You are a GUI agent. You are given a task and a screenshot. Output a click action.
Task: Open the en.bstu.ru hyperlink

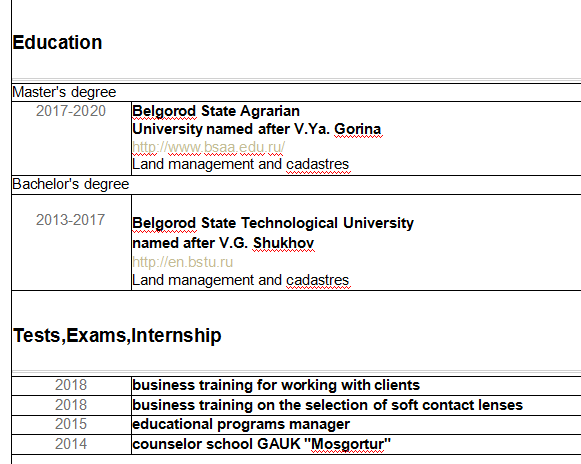click(183, 262)
